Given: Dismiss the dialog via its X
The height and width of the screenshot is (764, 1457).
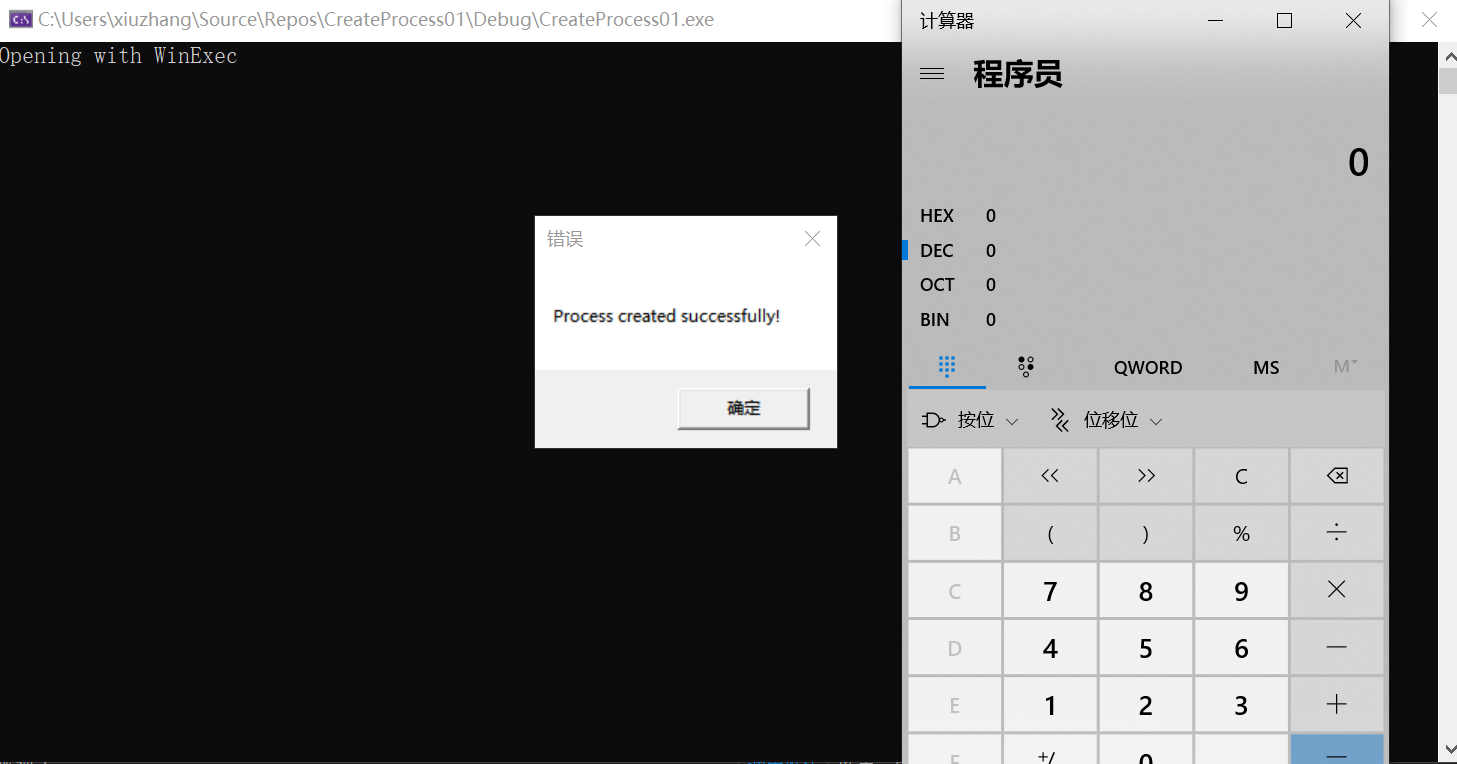Looking at the screenshot, I should pyautogui.click(x=811, y=238).
